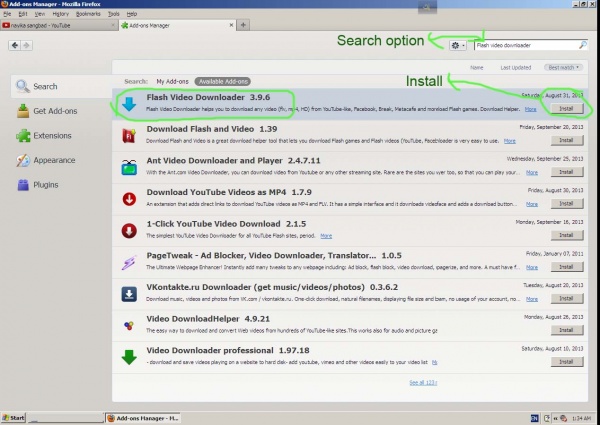Open the File menu

point(7,14)
